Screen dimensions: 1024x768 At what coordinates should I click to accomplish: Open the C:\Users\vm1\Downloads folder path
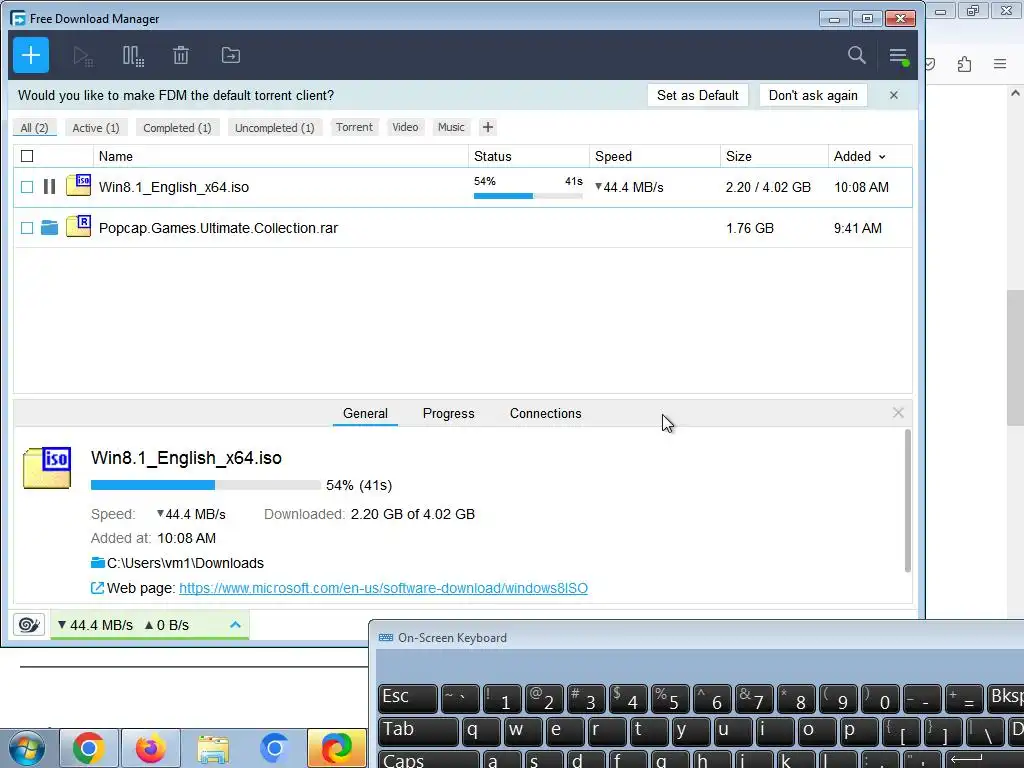185,563
